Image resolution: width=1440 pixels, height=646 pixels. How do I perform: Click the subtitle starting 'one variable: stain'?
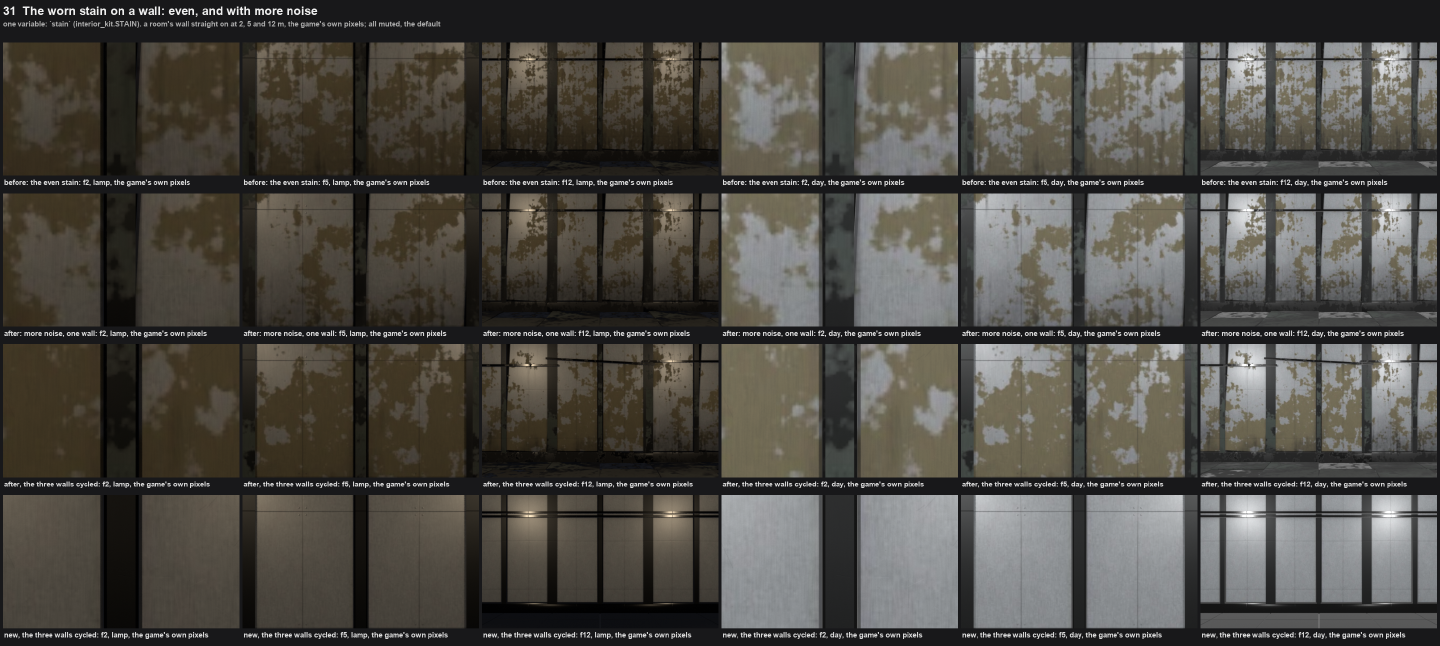click(x=222, y=24)
